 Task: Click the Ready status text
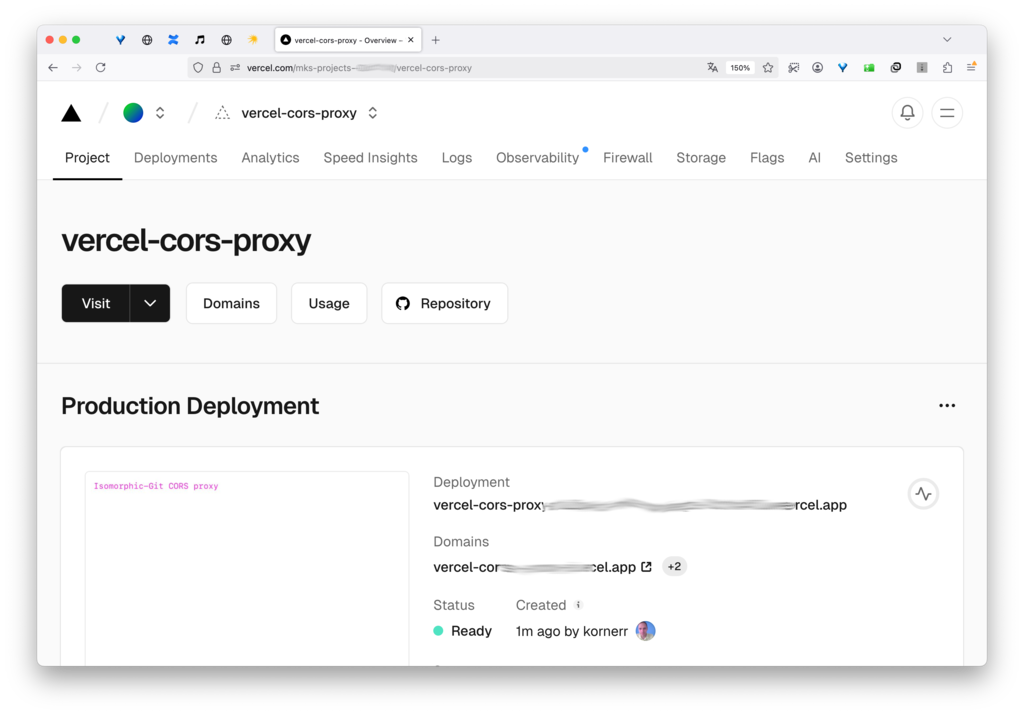tap(471, 631)
